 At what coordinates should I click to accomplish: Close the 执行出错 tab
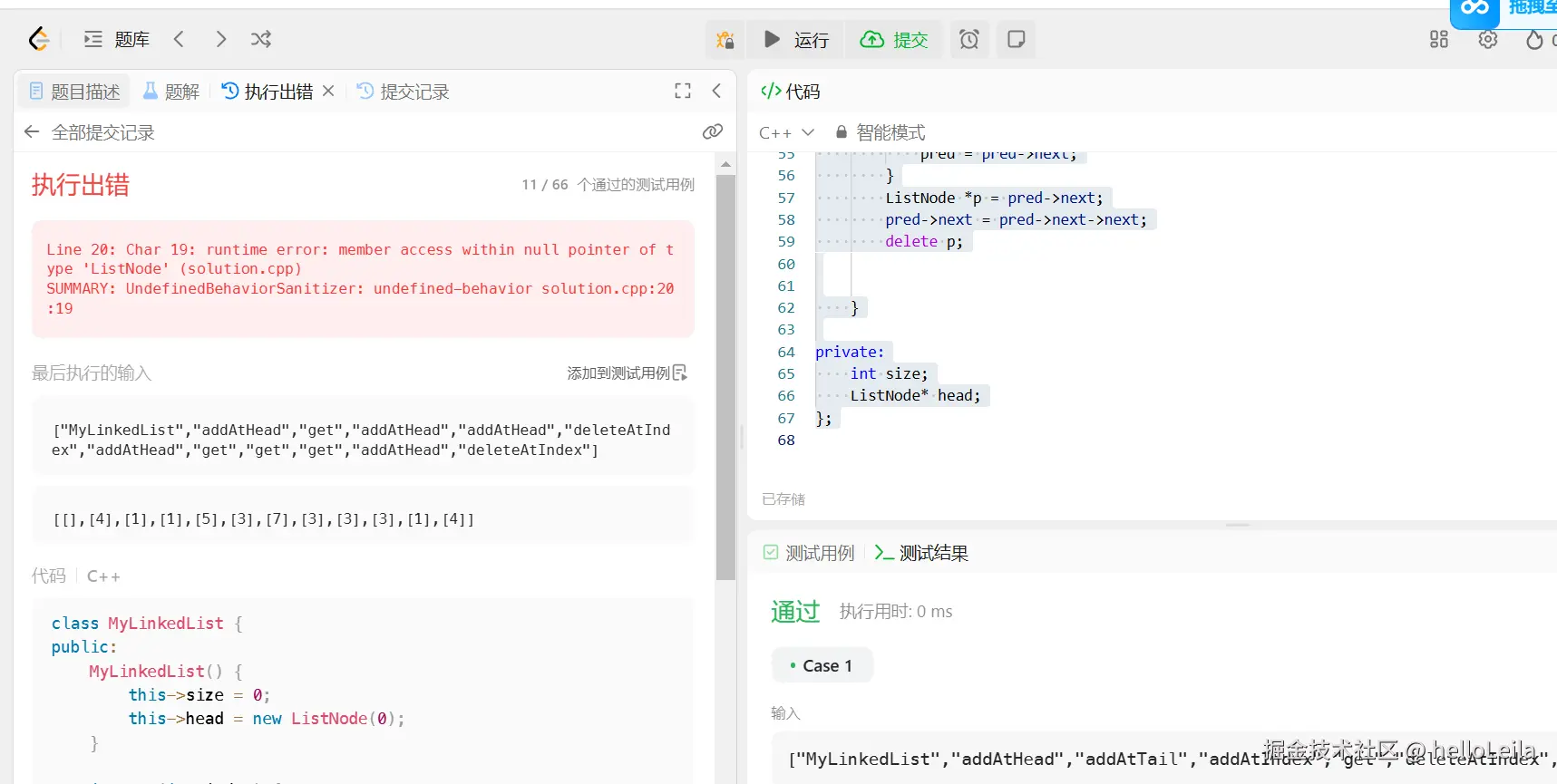pos(328,92)
